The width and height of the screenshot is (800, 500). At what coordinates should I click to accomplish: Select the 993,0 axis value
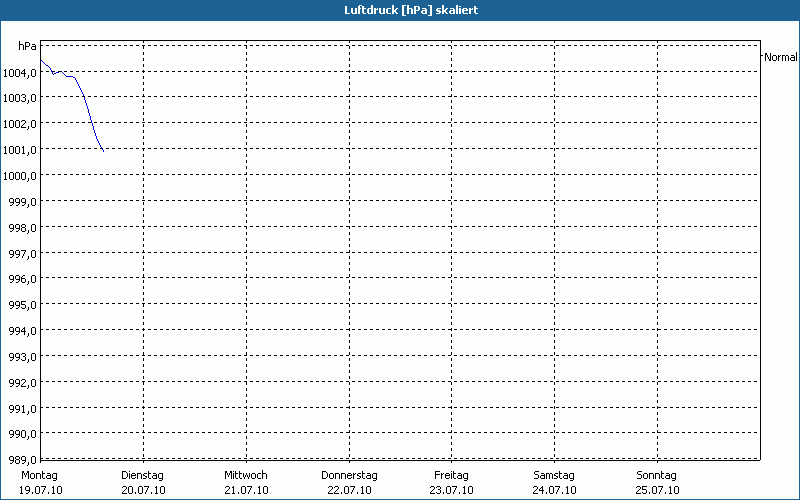point(23,357)
